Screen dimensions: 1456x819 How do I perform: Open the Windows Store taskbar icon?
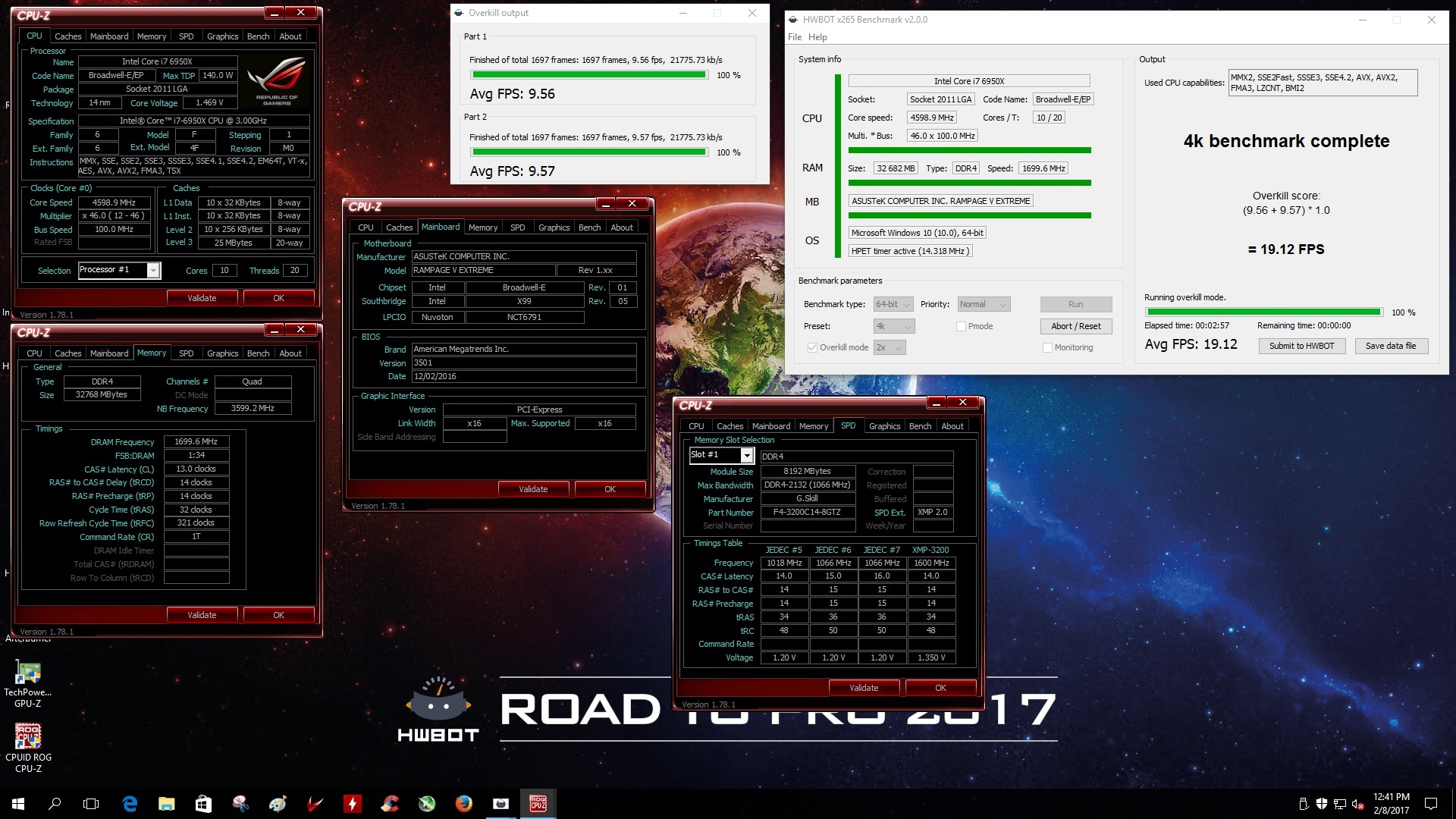[x=203, y=804]
